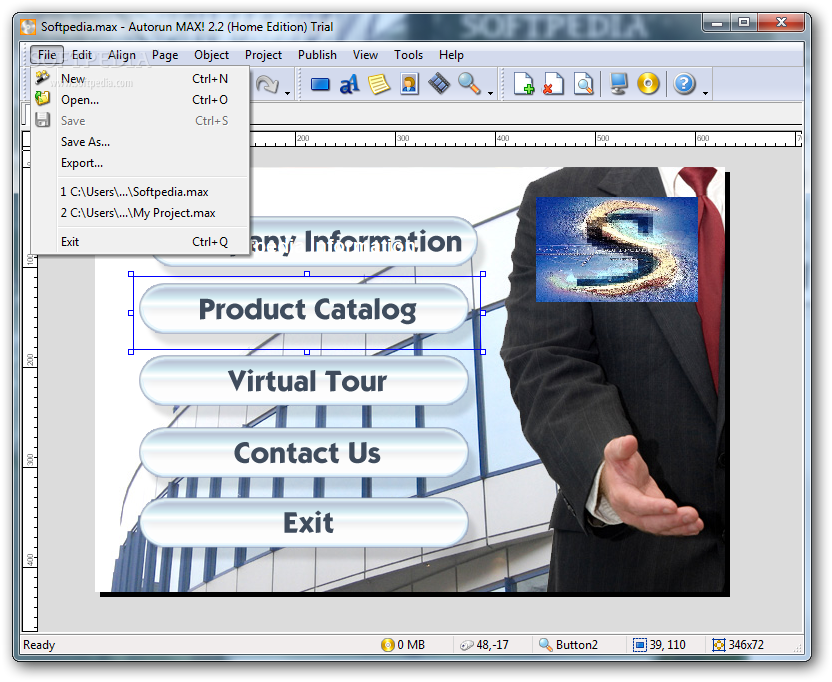Open the Align menu

pyautogui.click(x=122, y=55)
